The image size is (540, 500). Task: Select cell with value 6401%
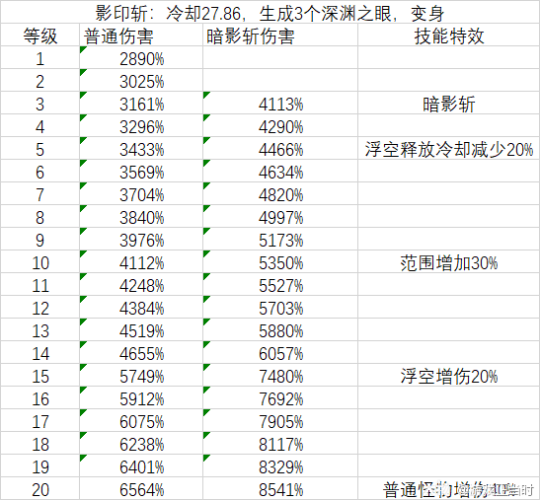(141, 466)
